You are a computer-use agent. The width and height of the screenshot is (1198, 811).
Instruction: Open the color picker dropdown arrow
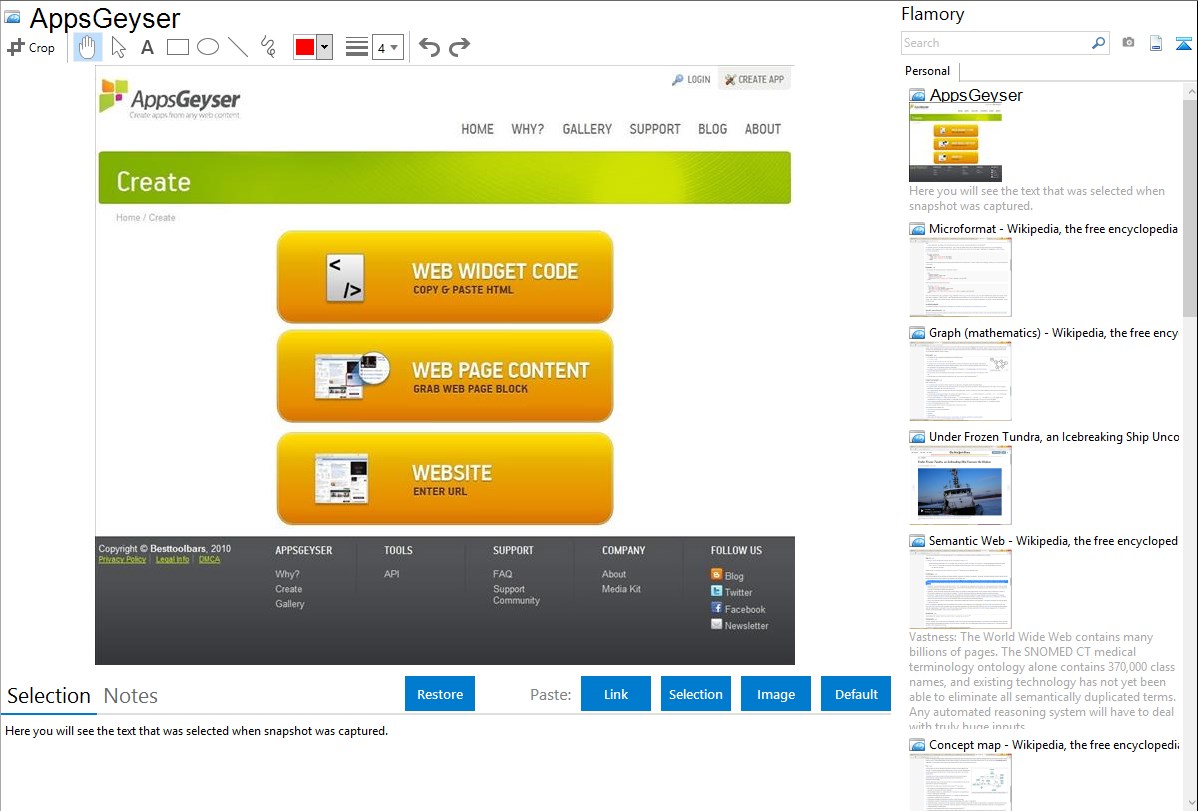click(x=324, y=47)
